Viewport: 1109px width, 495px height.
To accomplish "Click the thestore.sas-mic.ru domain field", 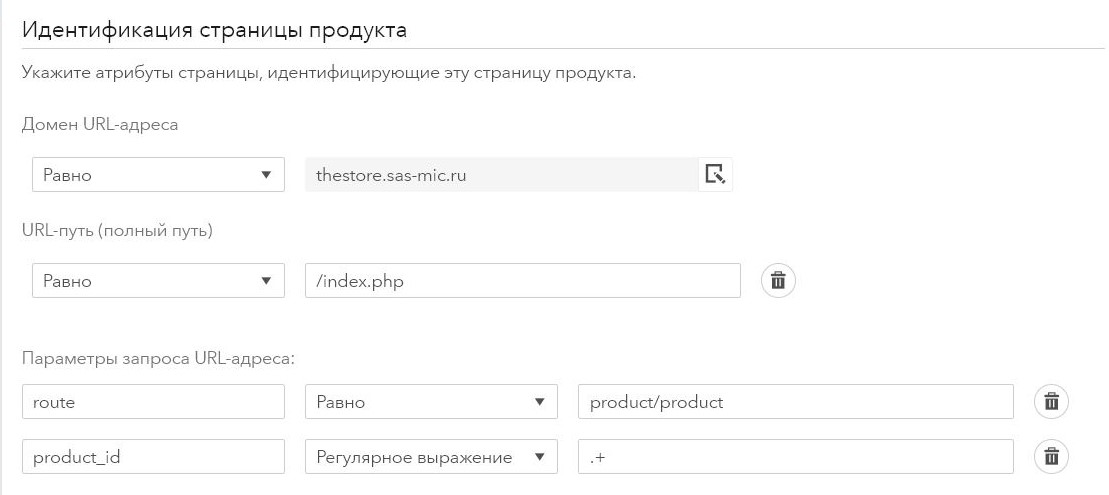I will [x=500, y=175].
